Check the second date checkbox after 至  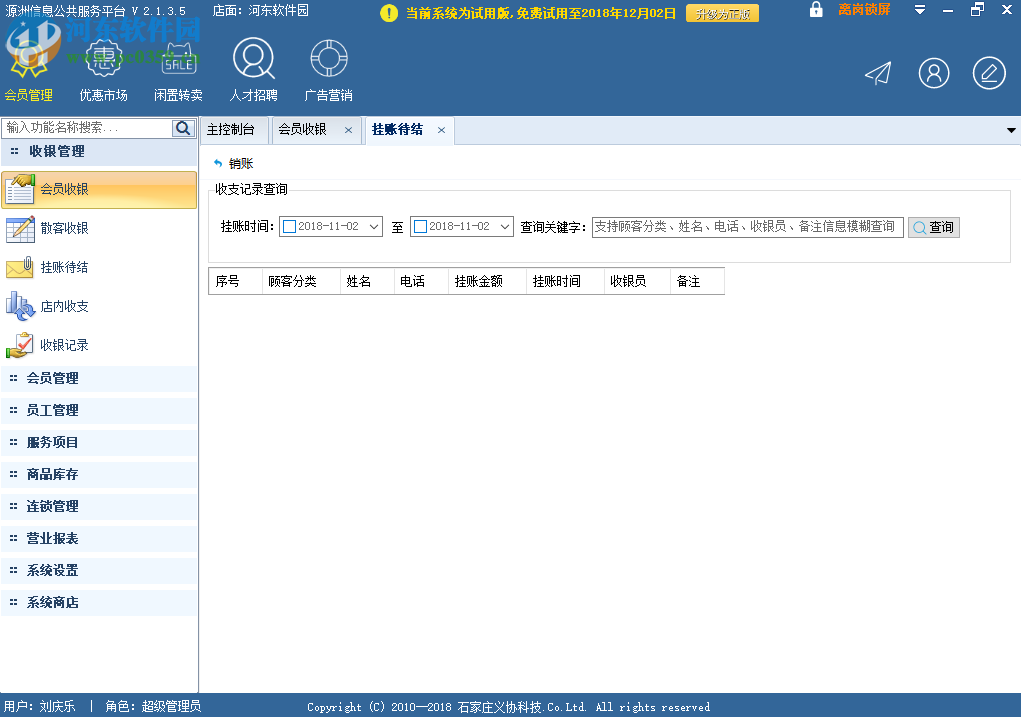421,226
